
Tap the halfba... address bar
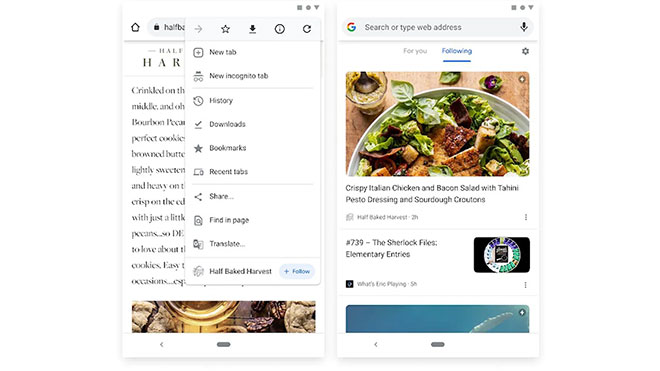click(167, 27)
